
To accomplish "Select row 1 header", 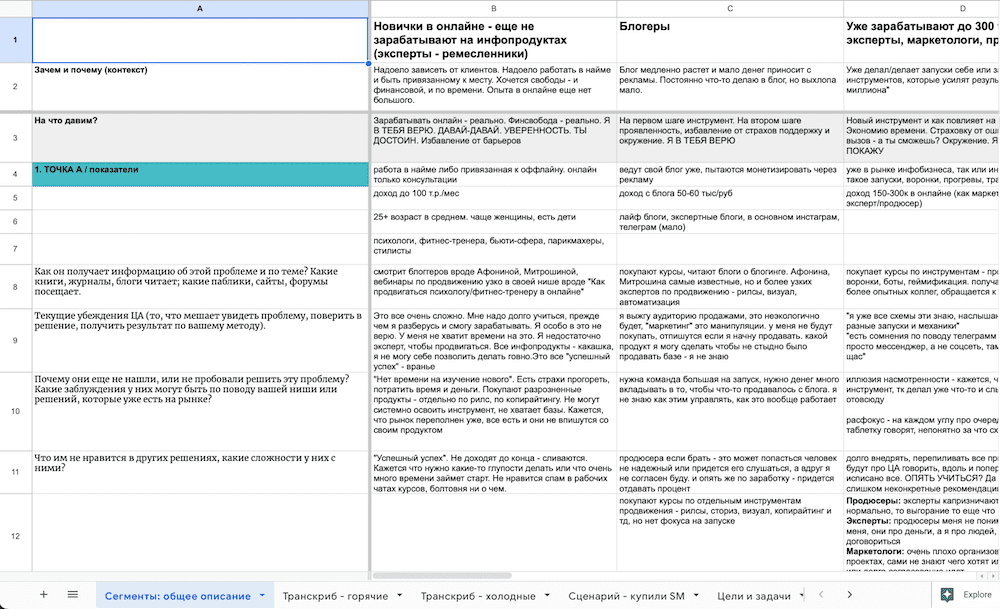I will (x=15, y=40).
